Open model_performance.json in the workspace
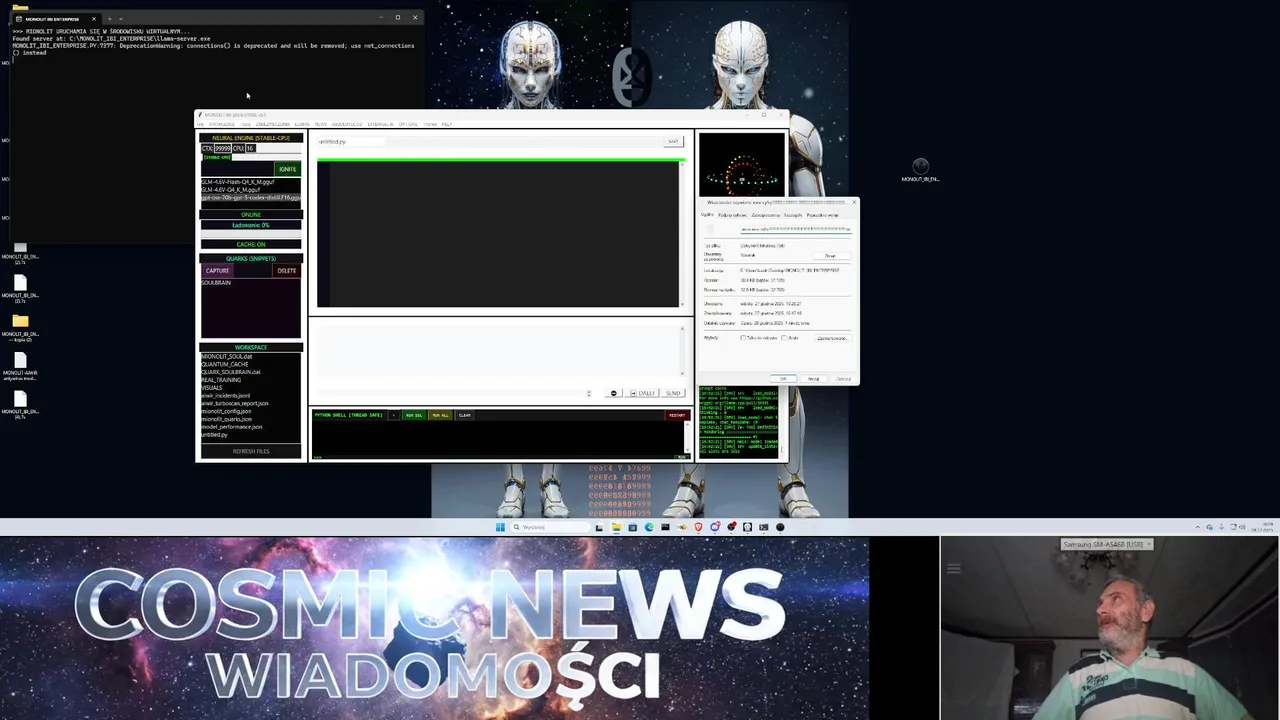Viewport: 1280px width, 720px height. coord(232,427)
